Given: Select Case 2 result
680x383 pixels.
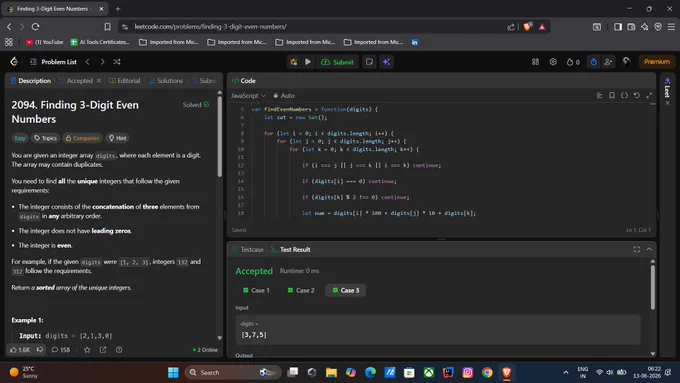Looking at the screenshot, I should (x=301, y=290).
